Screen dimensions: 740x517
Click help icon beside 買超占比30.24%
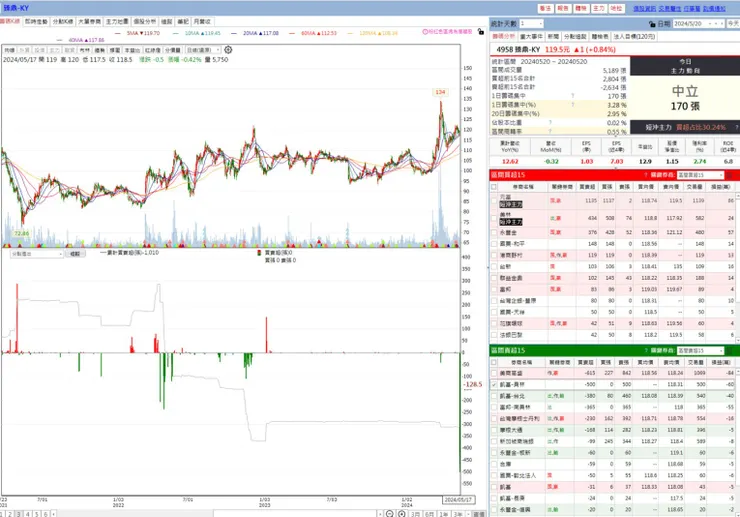(736, 127)
